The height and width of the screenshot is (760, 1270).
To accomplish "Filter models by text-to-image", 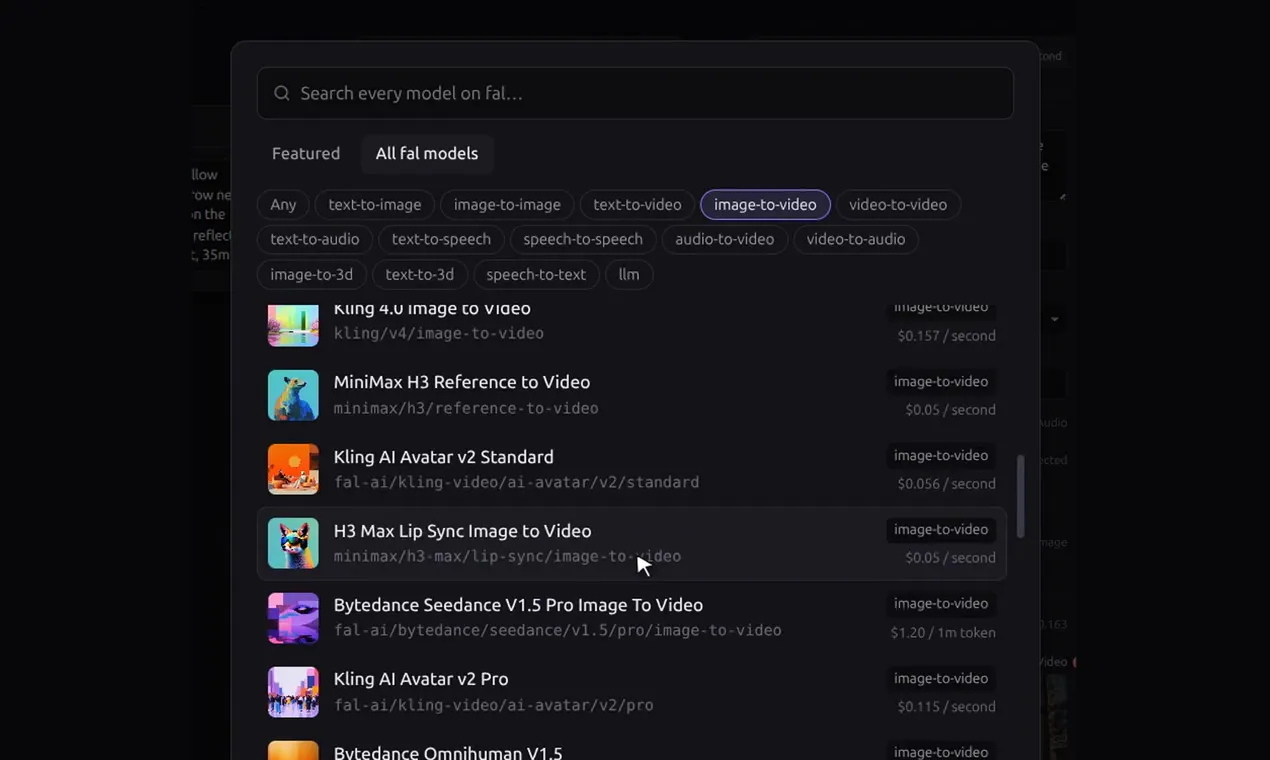I will [x=375, y=204].
